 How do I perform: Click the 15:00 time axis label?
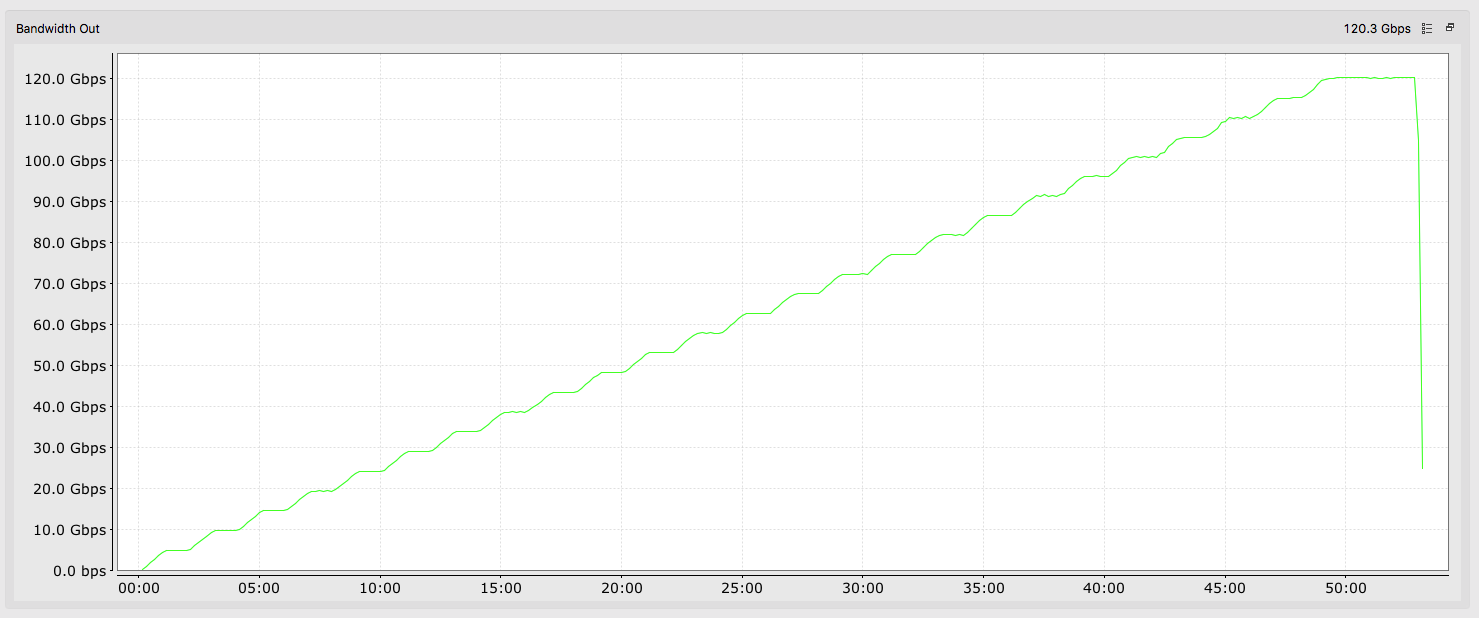pos(501,589)
